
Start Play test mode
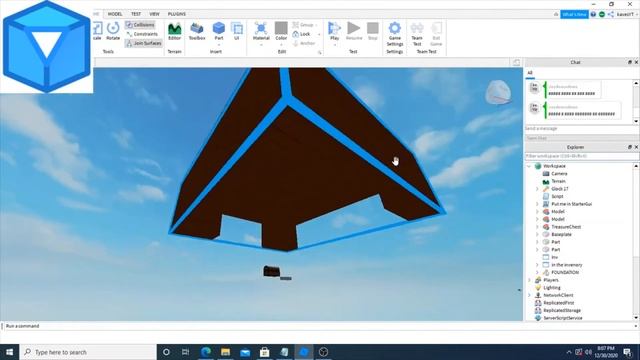pos(334,31)
